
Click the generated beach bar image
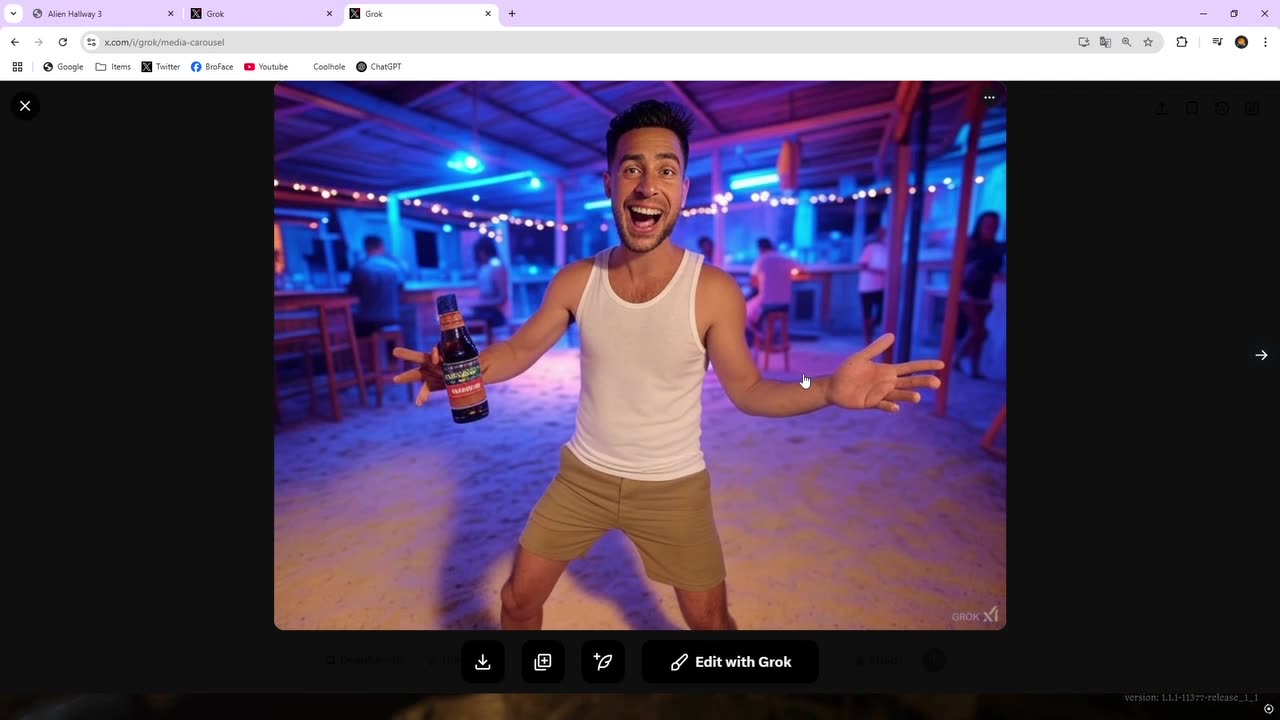[640, 355]
